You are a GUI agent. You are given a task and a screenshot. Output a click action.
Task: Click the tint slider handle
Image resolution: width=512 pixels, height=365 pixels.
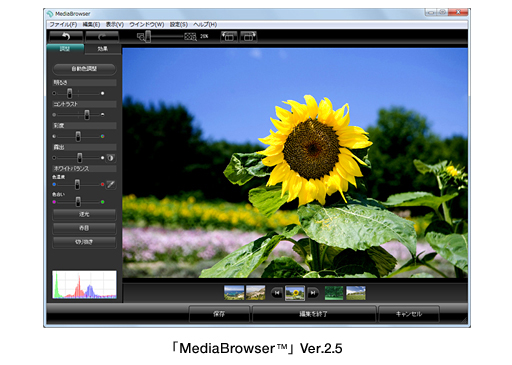tap(78, 202)
